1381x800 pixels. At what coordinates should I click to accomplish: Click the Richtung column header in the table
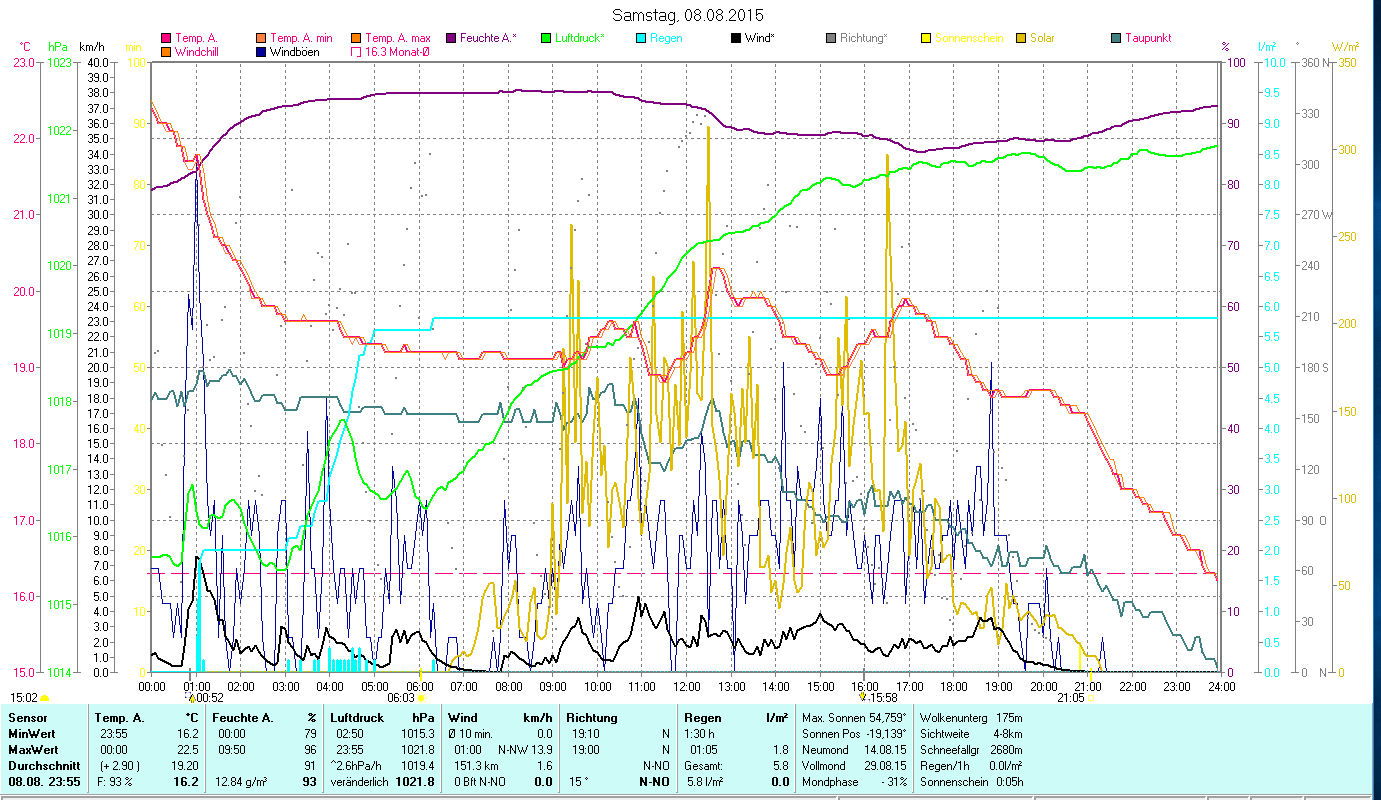click(592, 717)
